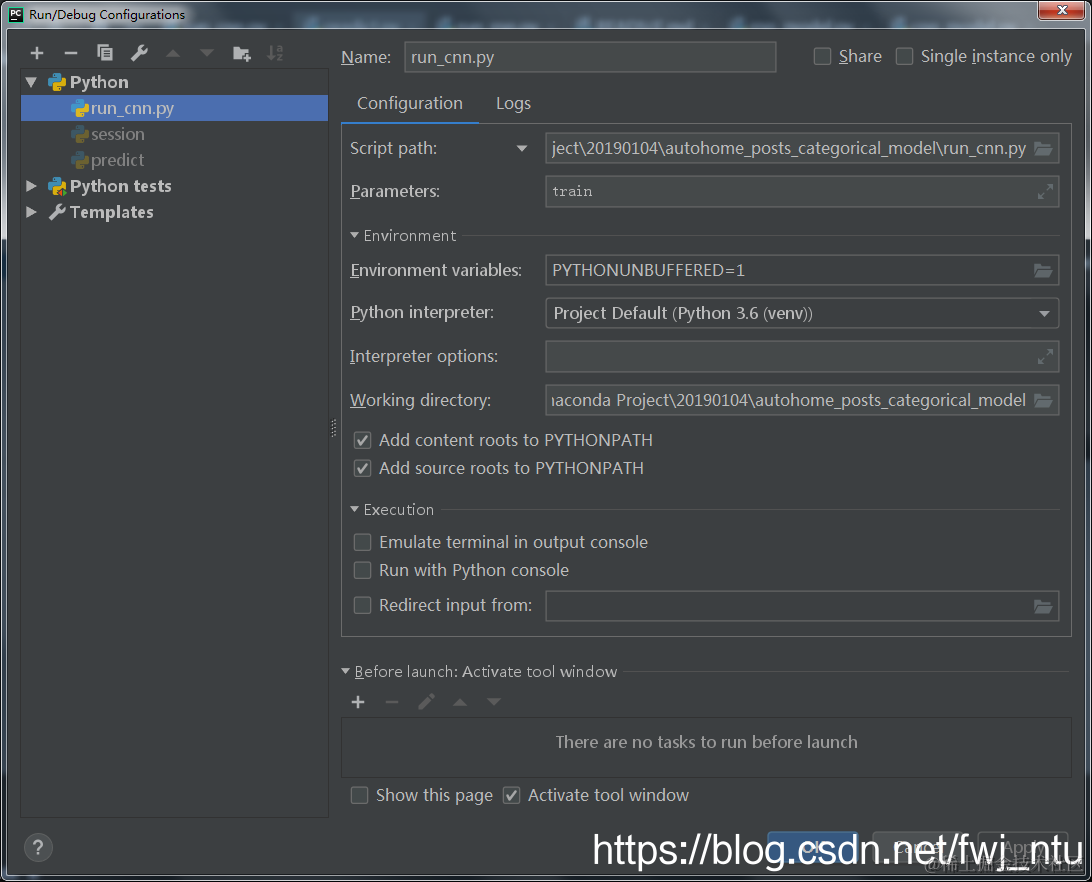Enable Single instance only checkbox

pos(904,56)
